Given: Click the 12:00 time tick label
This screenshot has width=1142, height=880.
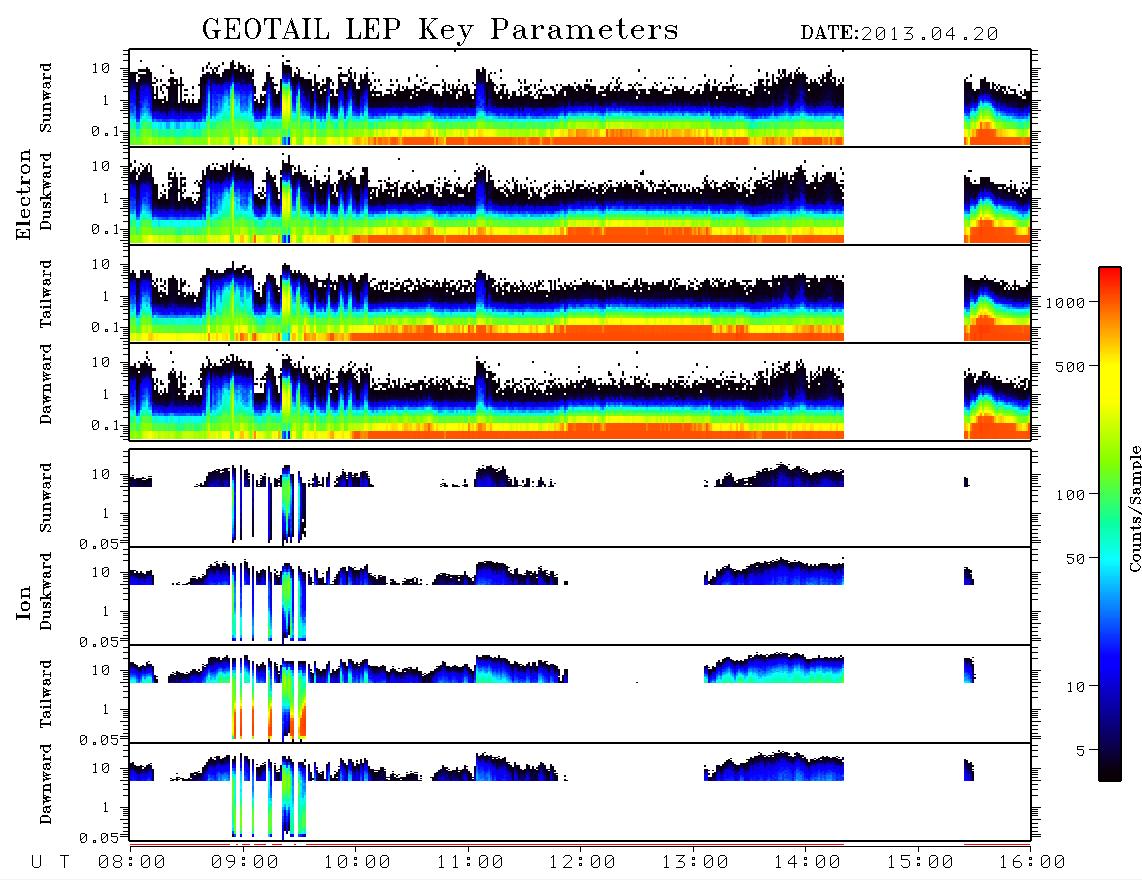Looking at the screenshot, I should (582, 863).
